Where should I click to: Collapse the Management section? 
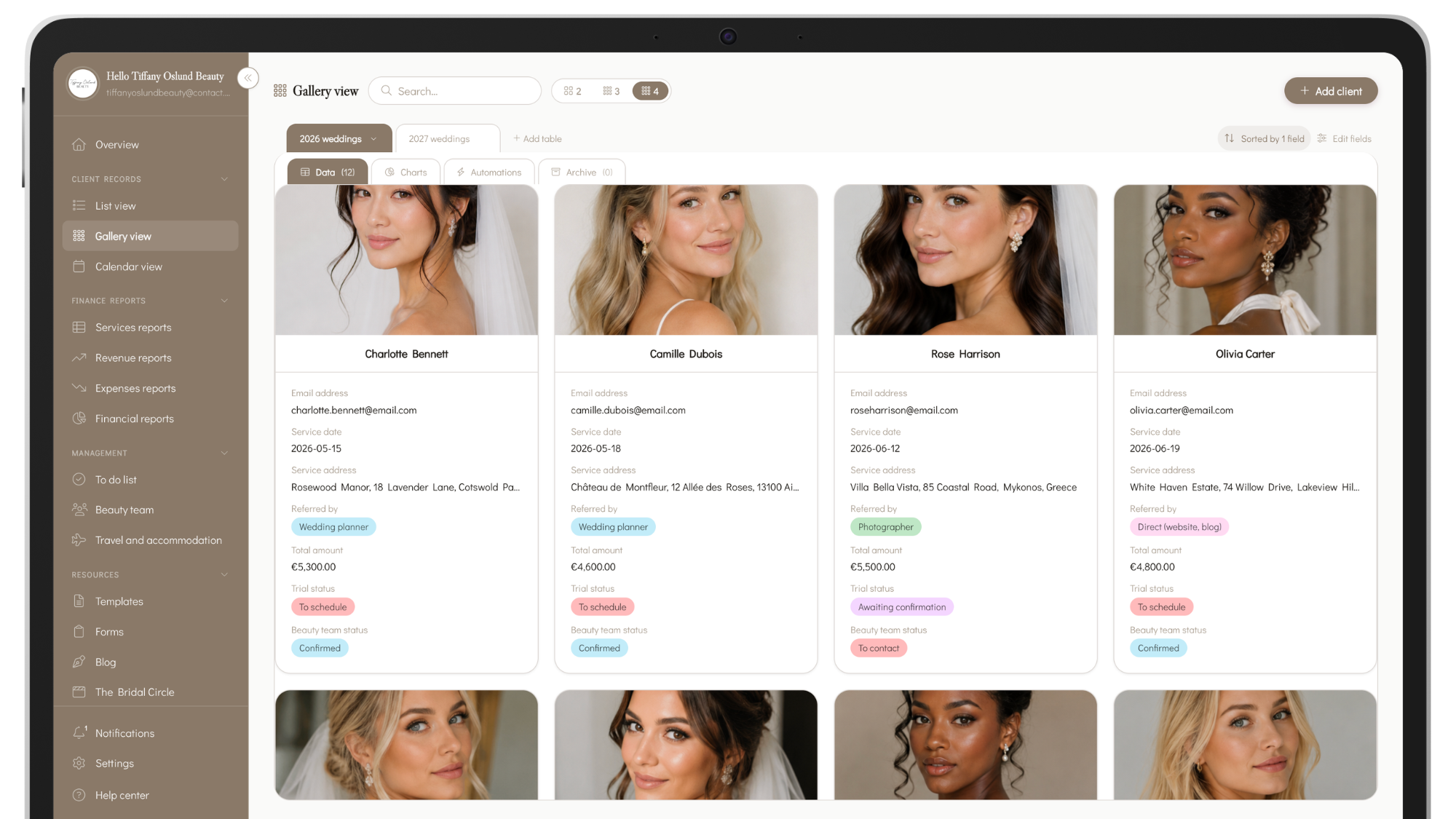[224, 453]
